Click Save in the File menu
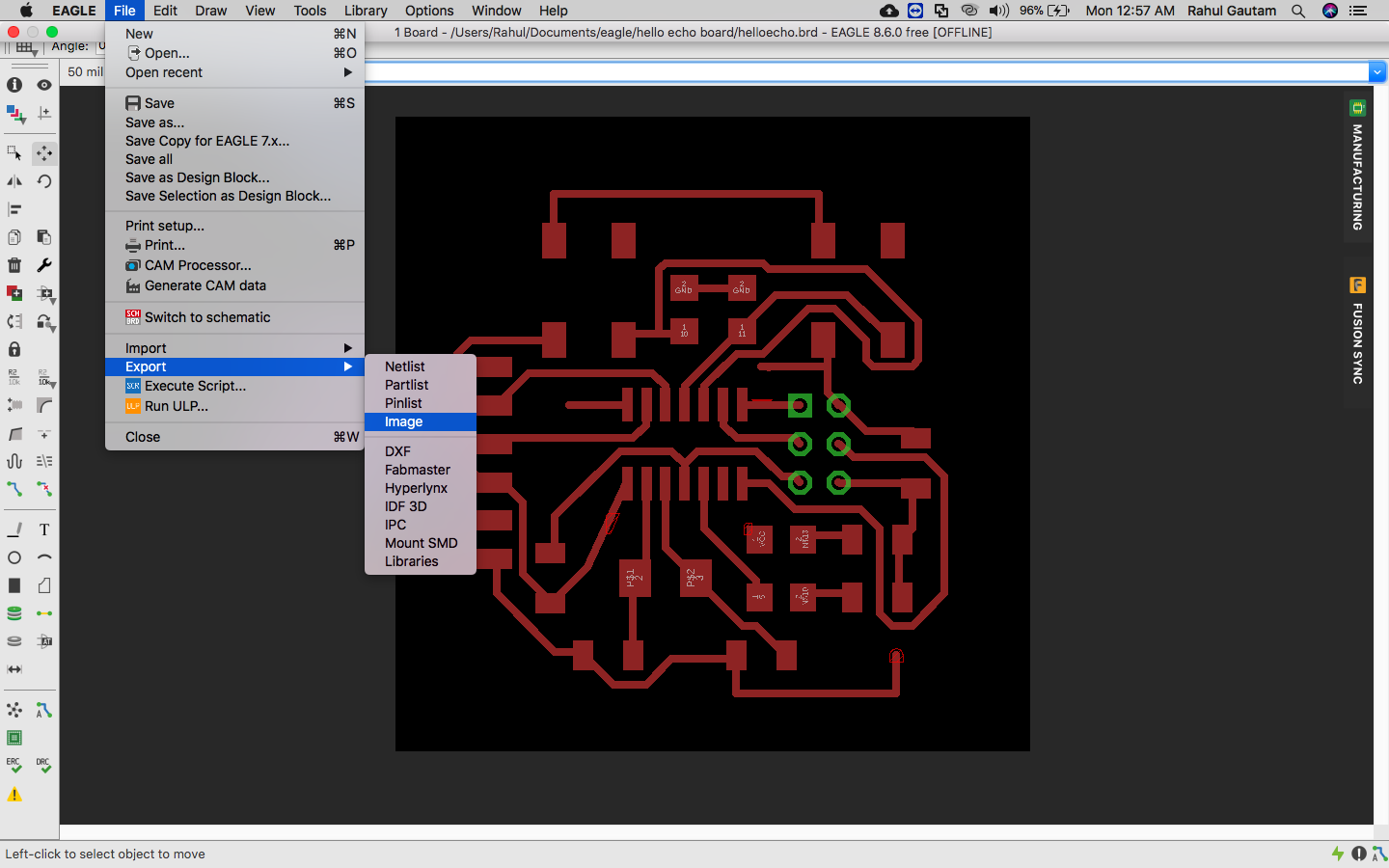Viewport: 1389px width, 868px height. (234, 103)
